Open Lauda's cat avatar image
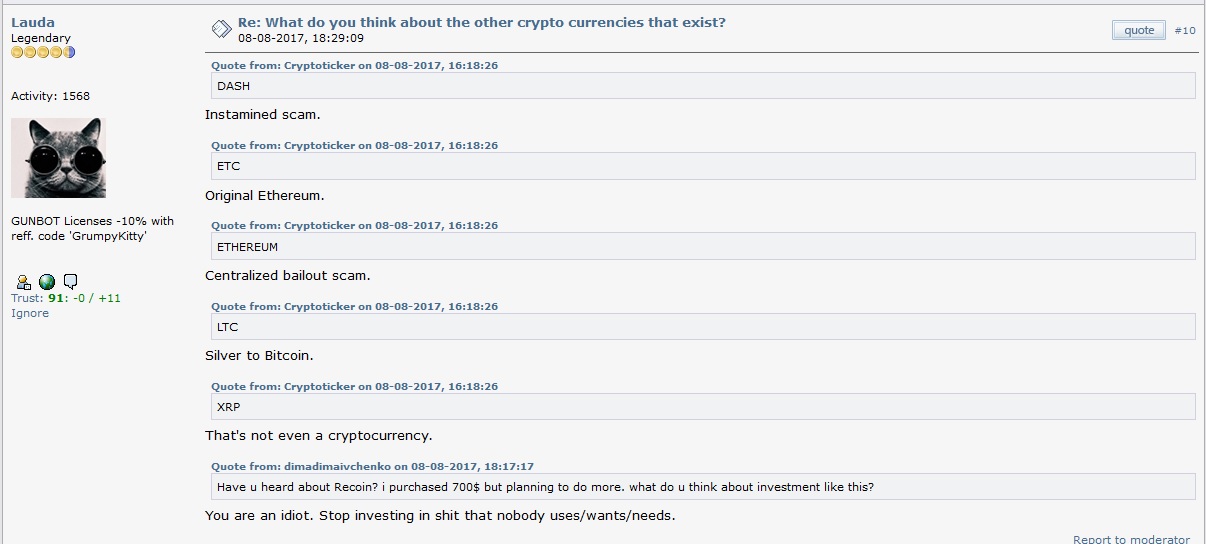This screenshot has height=544, width=1206. click(58, 158)
